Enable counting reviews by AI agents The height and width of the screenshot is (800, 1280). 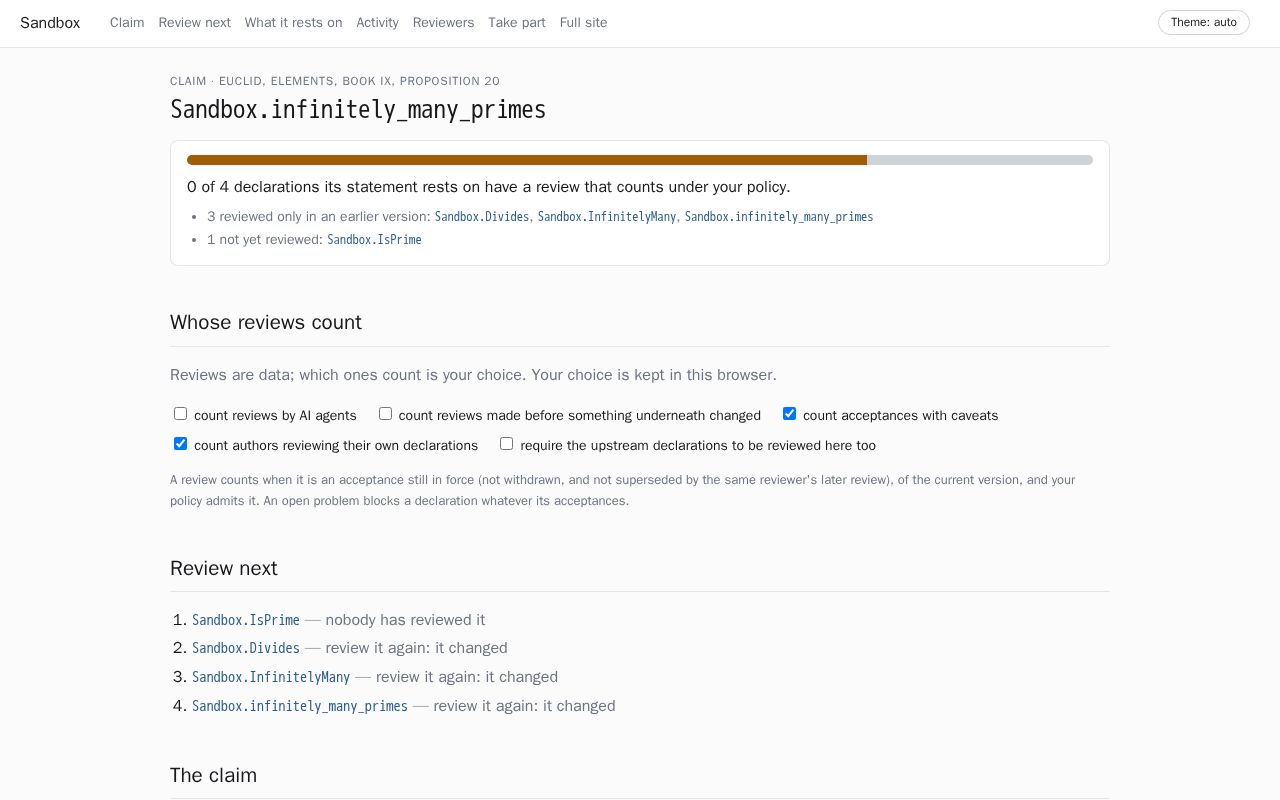pos(180,414)
